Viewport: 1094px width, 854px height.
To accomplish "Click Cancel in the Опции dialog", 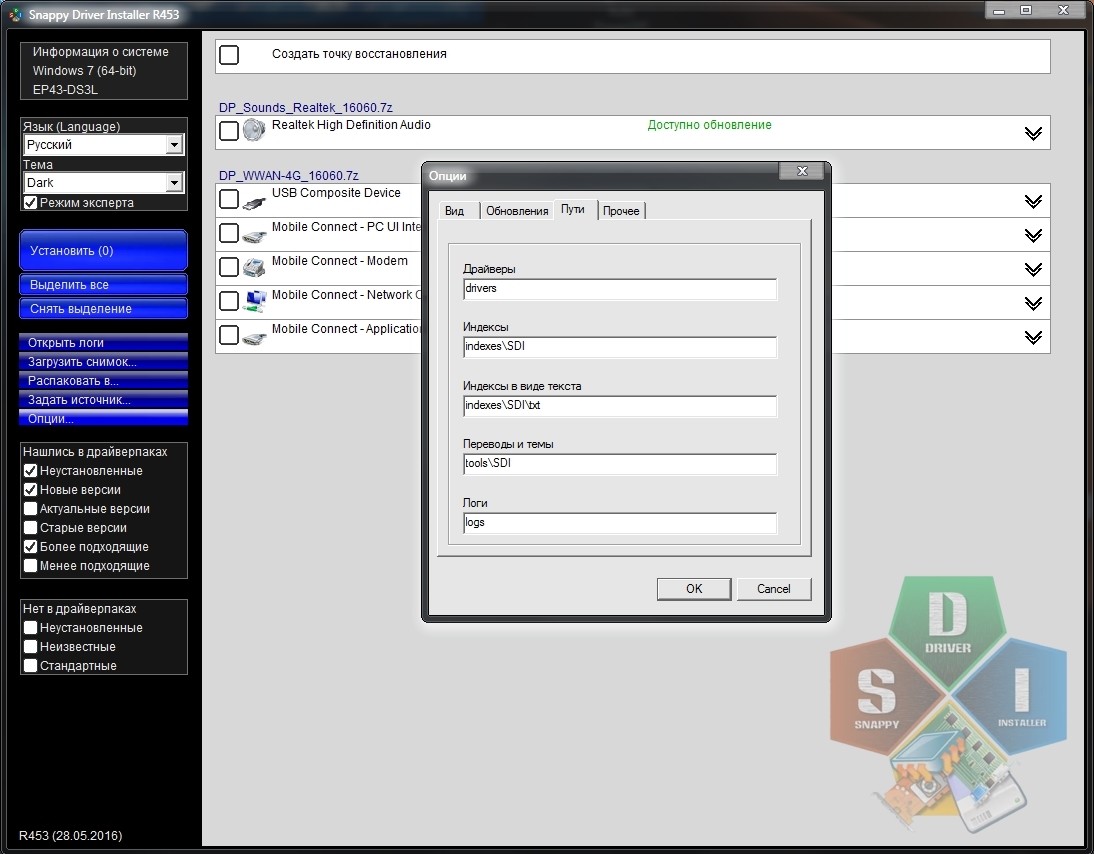I will (x=774, y=589).
